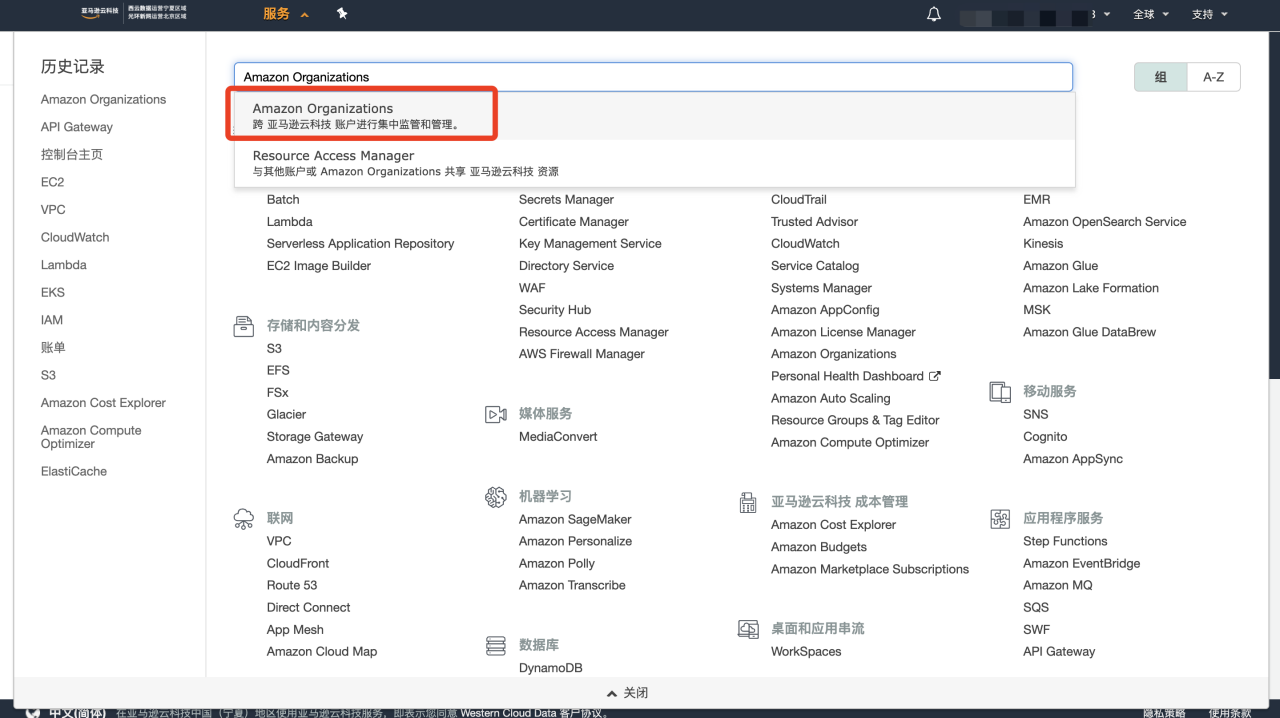The height and width of the screenshot is (718, 1280).
Task: Click the 成本管理 category icon
Action: [747, 502]
